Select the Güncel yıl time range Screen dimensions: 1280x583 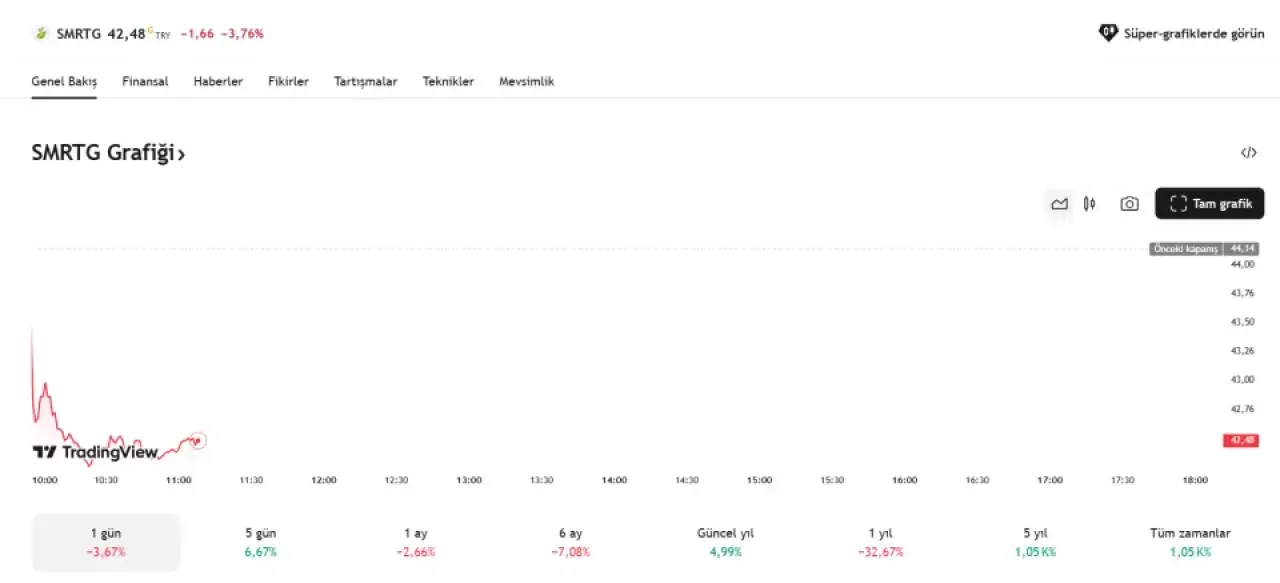click(725, 542)
